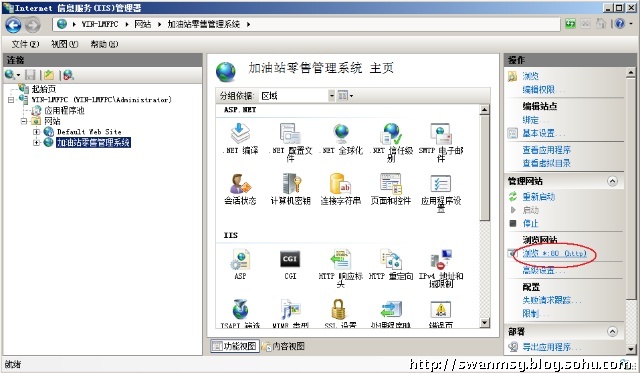Image resolution: width=640 pixels, height=373 pixels.
Task: Click the 失败请求跟踪 link
Action: 551,300
